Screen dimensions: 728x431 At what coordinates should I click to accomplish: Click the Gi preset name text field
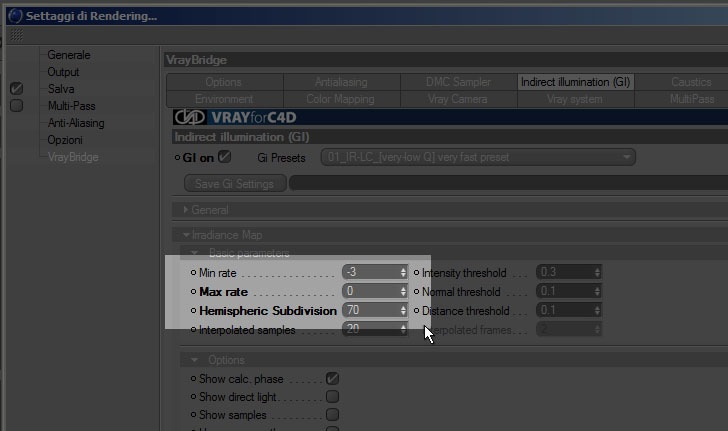(x=508, y=183)
